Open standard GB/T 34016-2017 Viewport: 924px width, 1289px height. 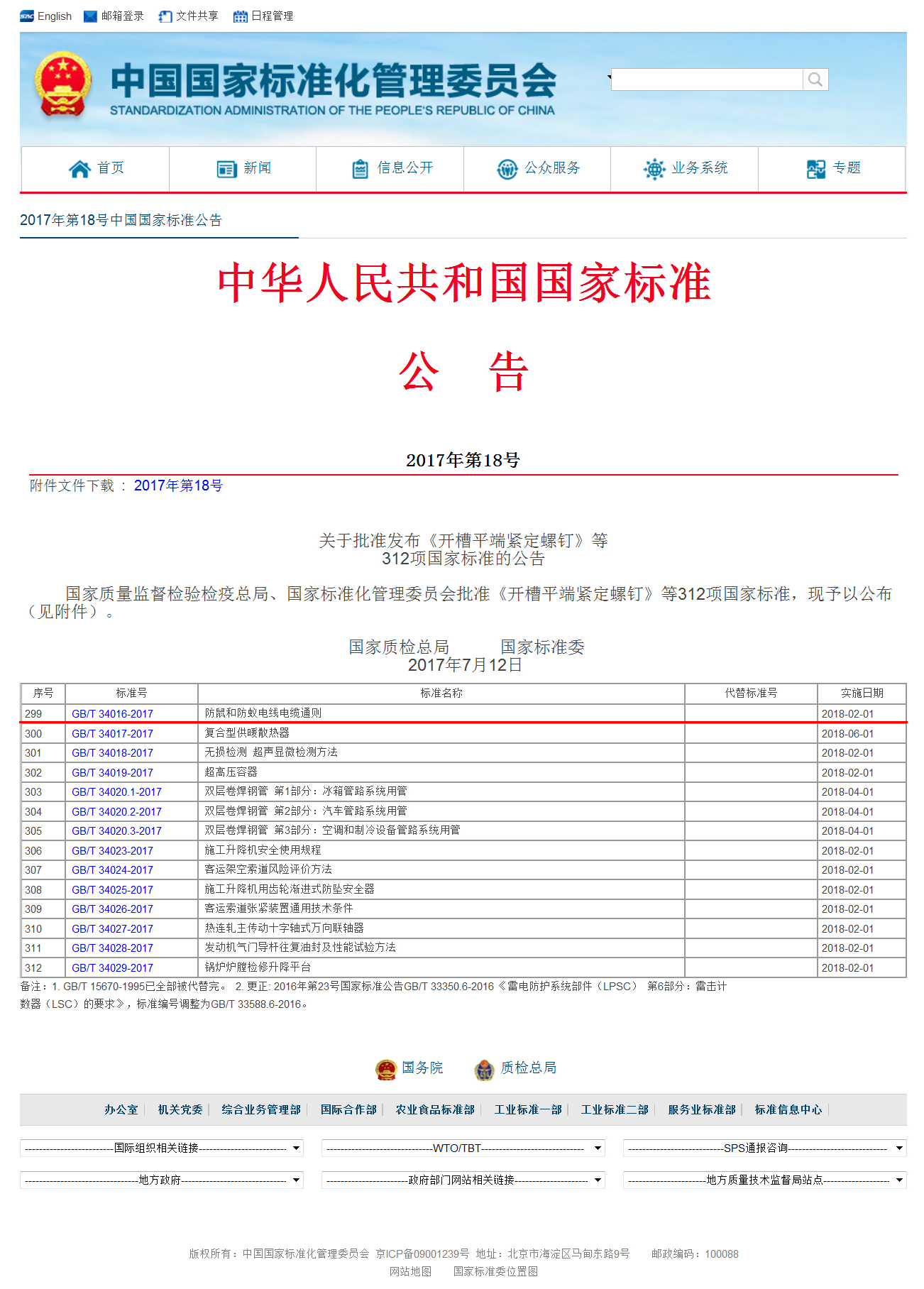[112, 714]
